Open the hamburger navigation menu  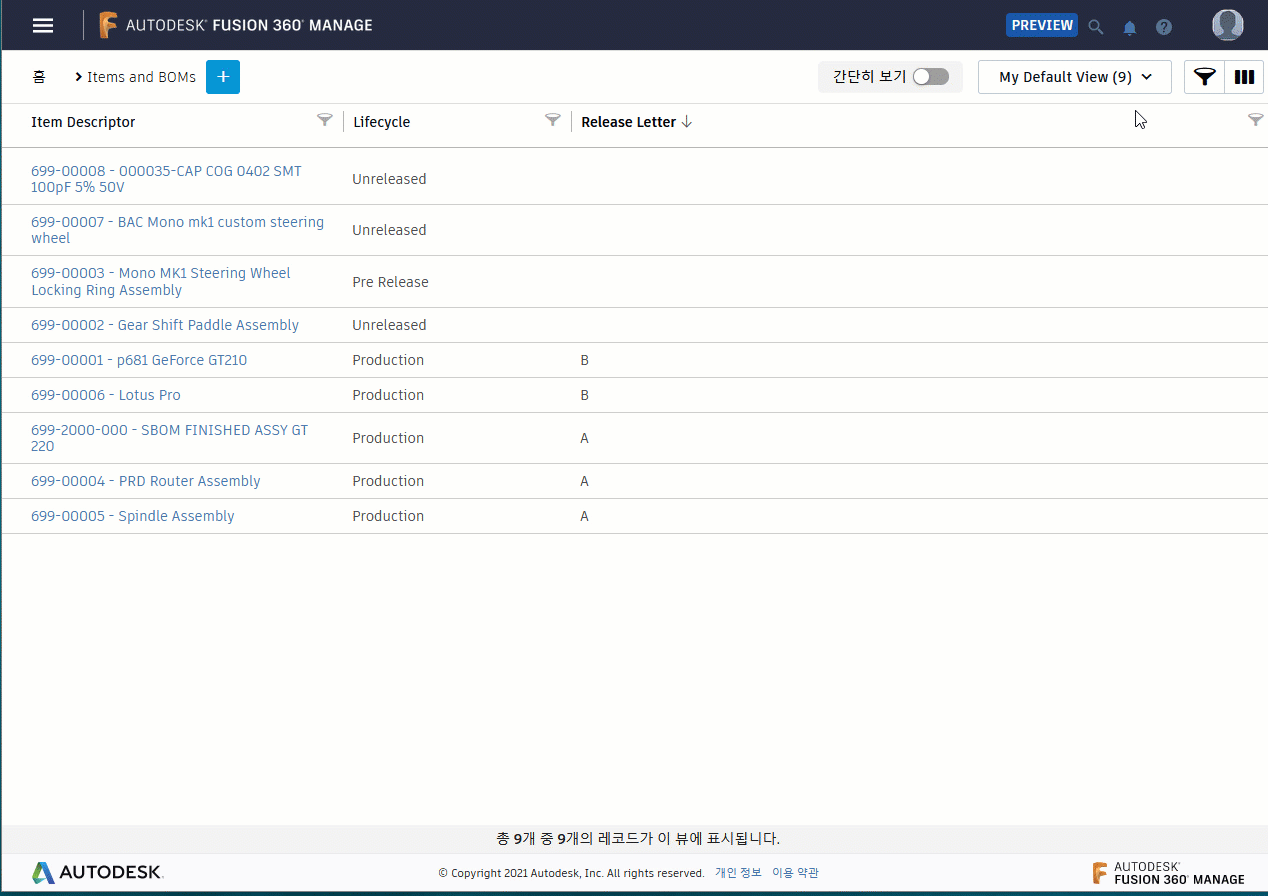(x=43, y=25)
